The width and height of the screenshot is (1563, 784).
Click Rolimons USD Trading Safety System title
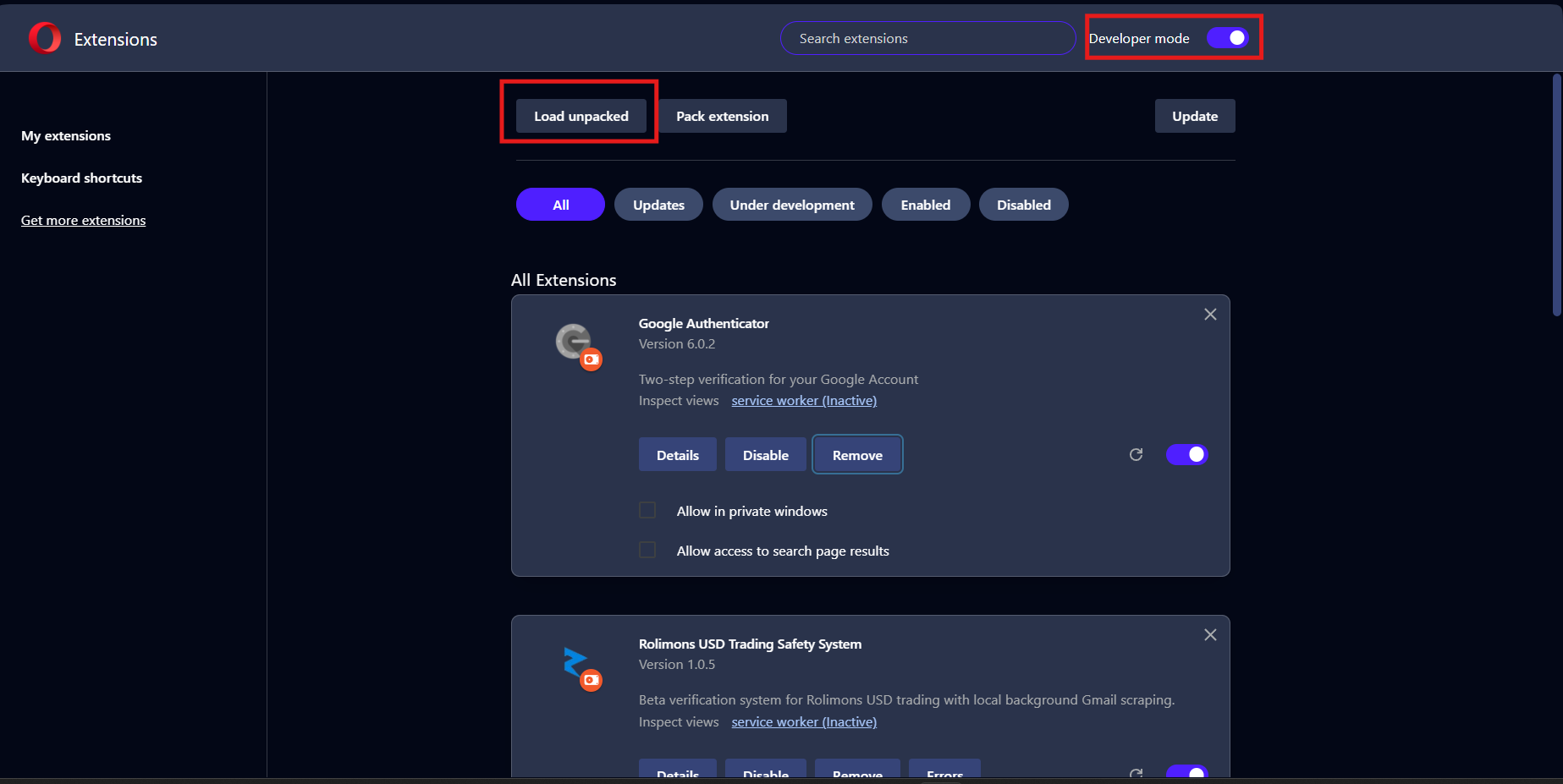click(x=750, y=644)
